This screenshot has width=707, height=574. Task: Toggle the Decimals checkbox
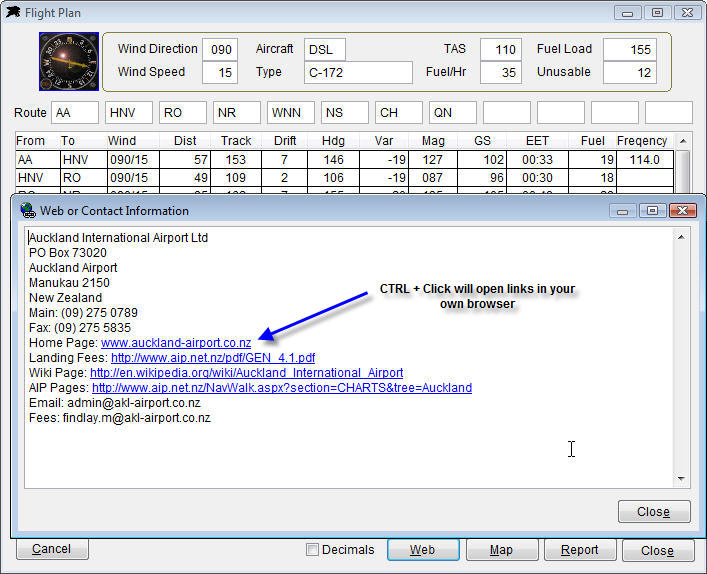pyautogui.click(x=312, y=550)
